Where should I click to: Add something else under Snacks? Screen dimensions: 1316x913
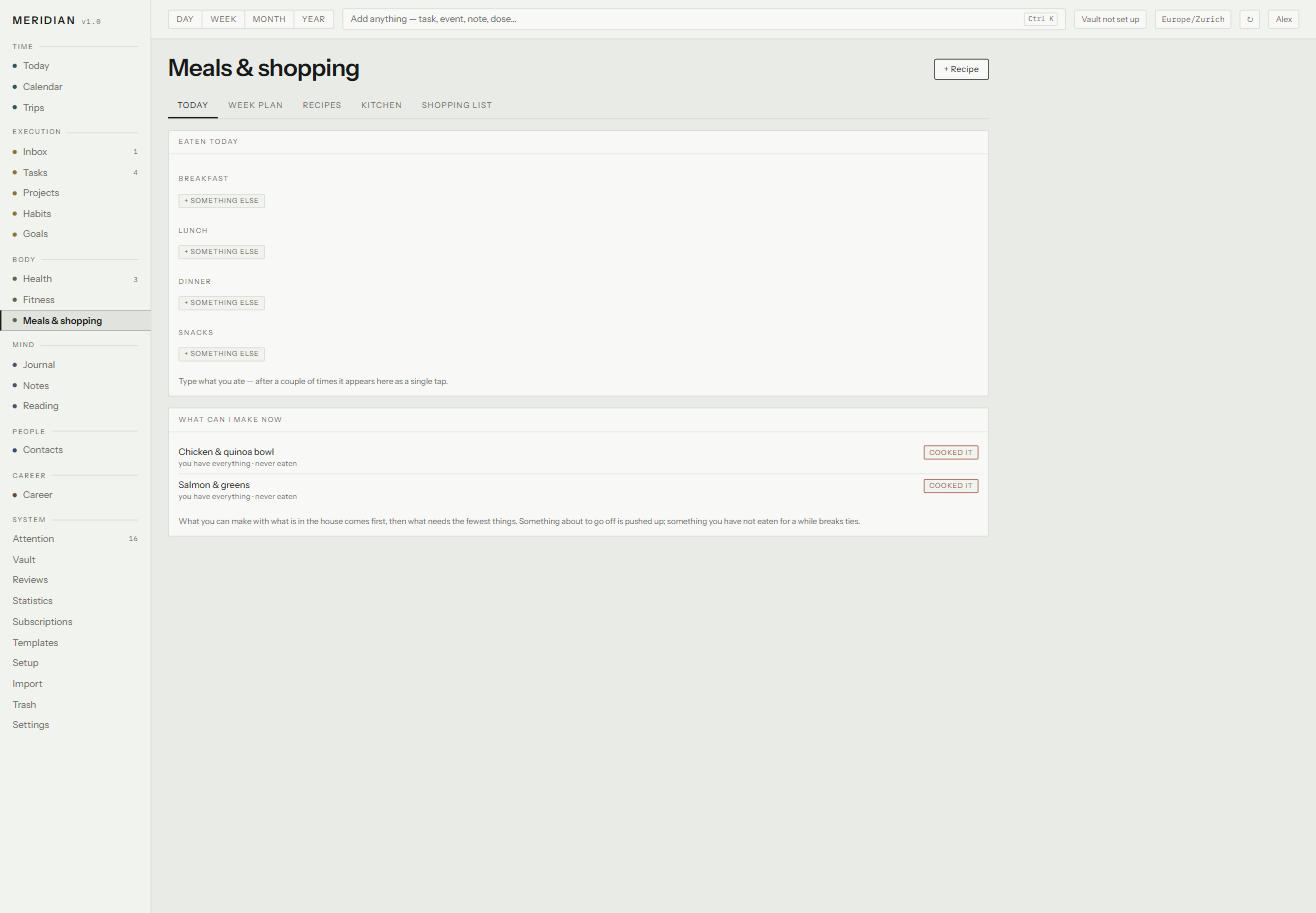pos(221,354)
